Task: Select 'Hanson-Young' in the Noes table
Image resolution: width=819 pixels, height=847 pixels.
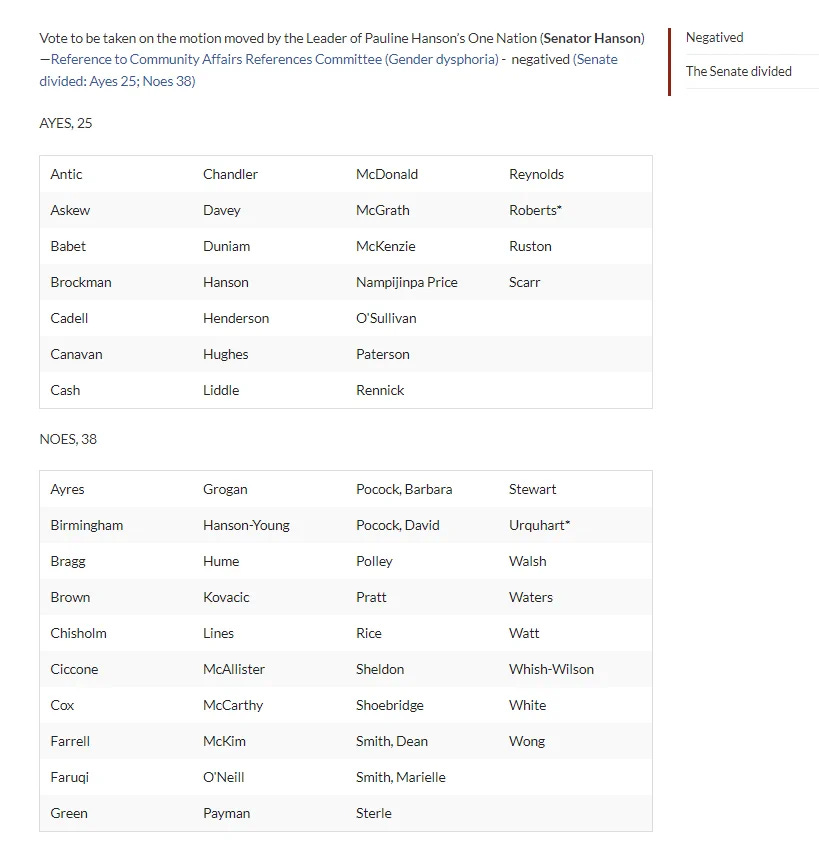Action: (246, 526)
